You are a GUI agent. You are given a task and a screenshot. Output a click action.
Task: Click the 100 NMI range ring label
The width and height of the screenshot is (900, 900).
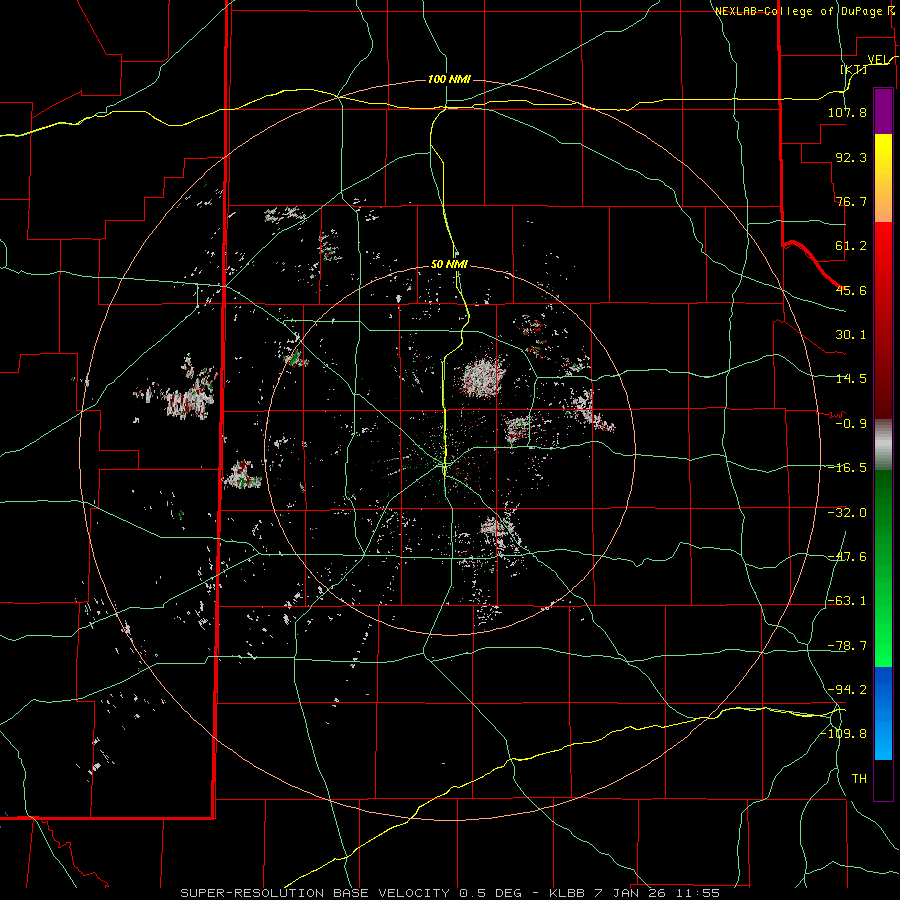[449, 79]
